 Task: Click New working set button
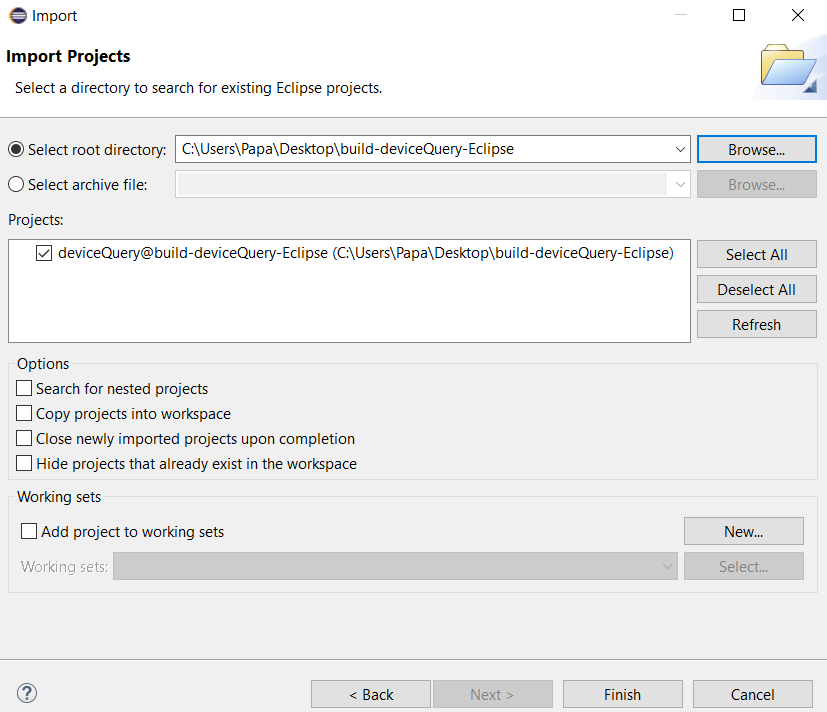coord(743,531)
